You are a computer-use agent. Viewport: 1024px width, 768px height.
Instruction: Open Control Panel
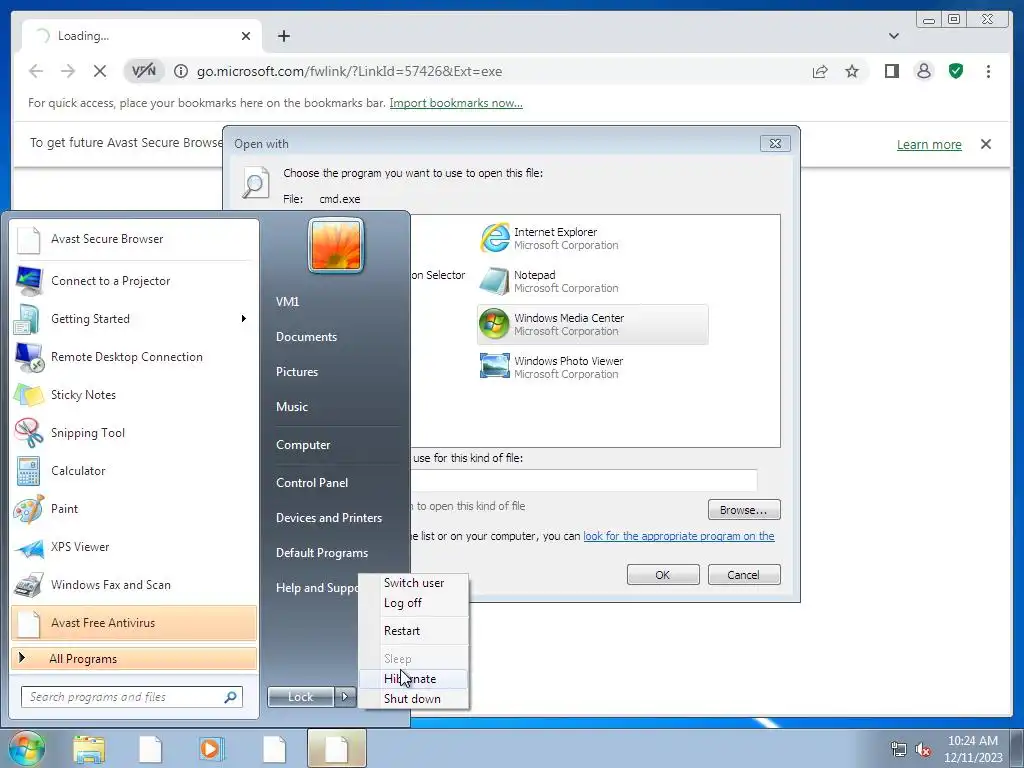pyautogui.click(x=312, y=483)
